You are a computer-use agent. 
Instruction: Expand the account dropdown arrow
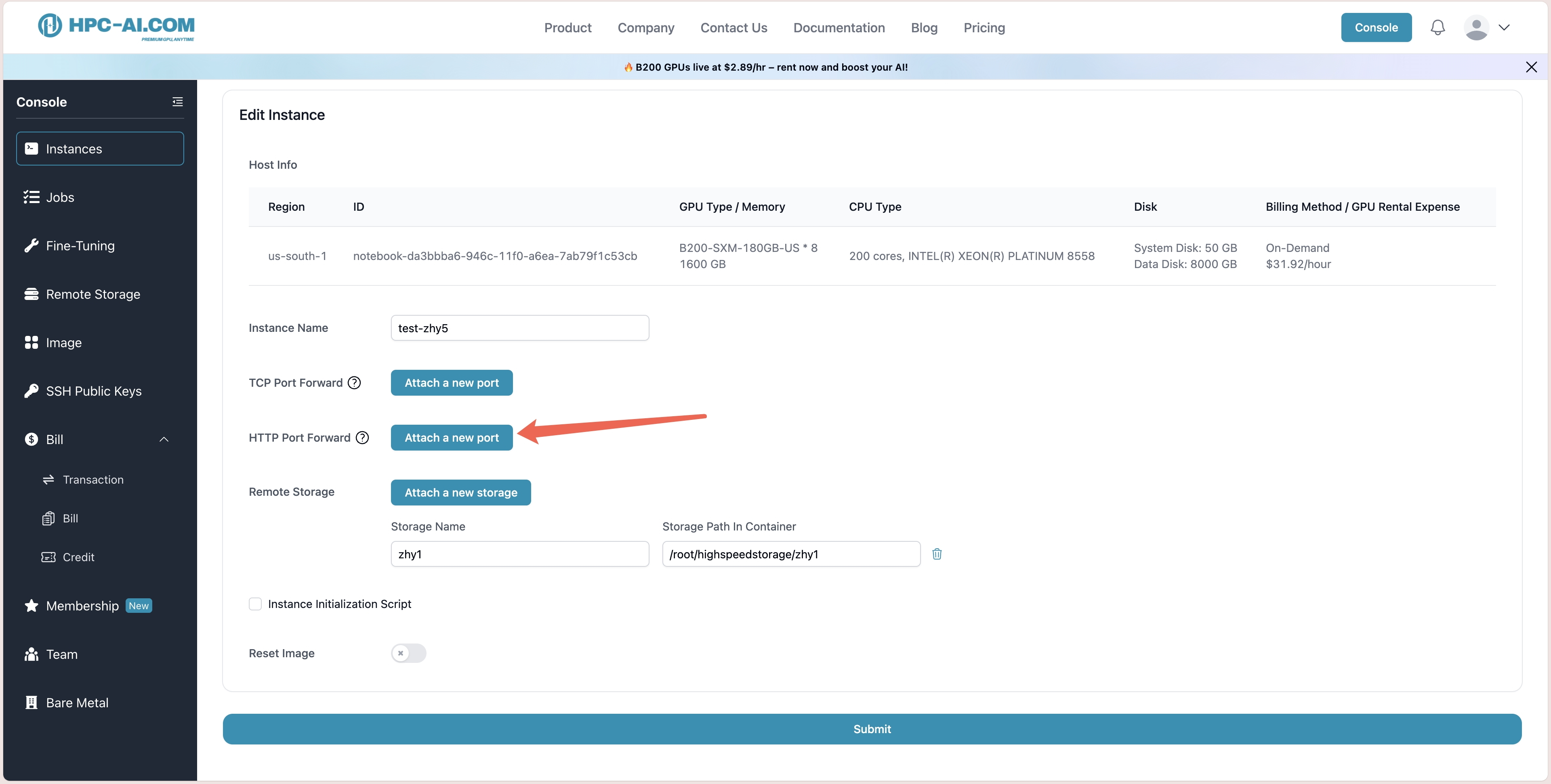click(x=1504, y=28)
